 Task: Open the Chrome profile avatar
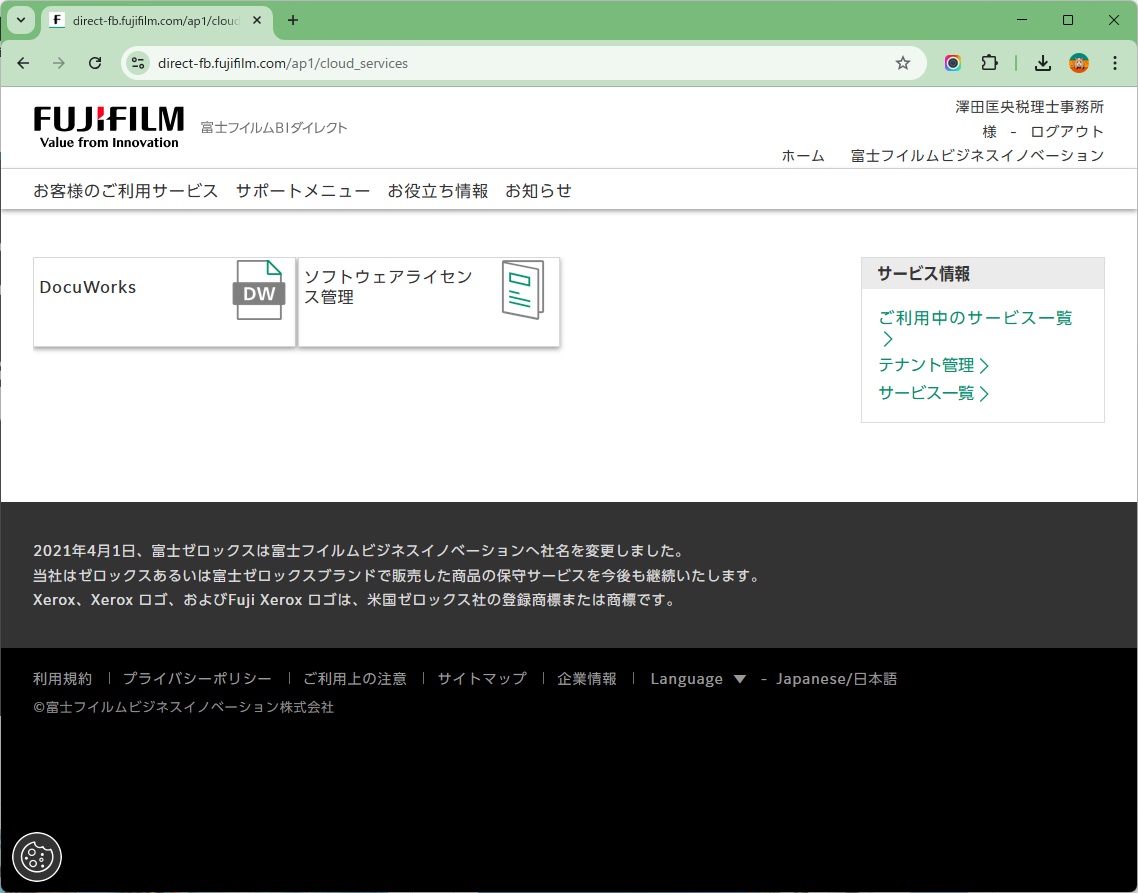tap(1079, 63)
